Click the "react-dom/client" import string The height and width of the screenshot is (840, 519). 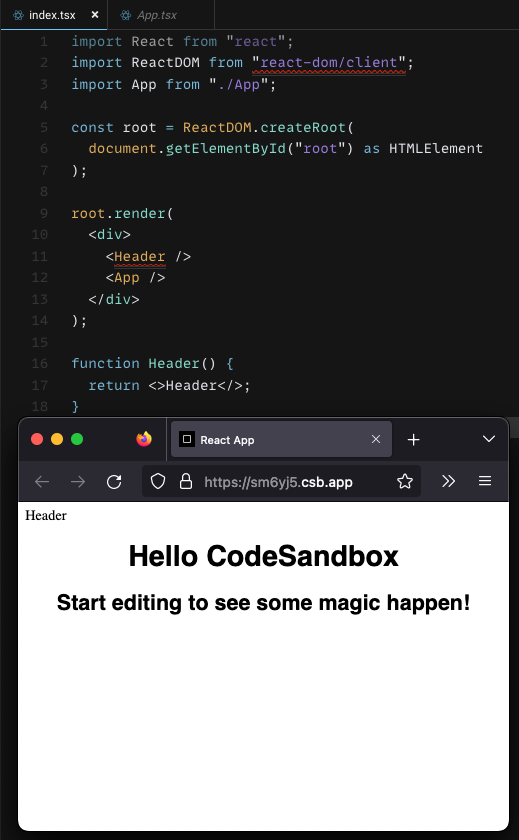pos(328,63)
